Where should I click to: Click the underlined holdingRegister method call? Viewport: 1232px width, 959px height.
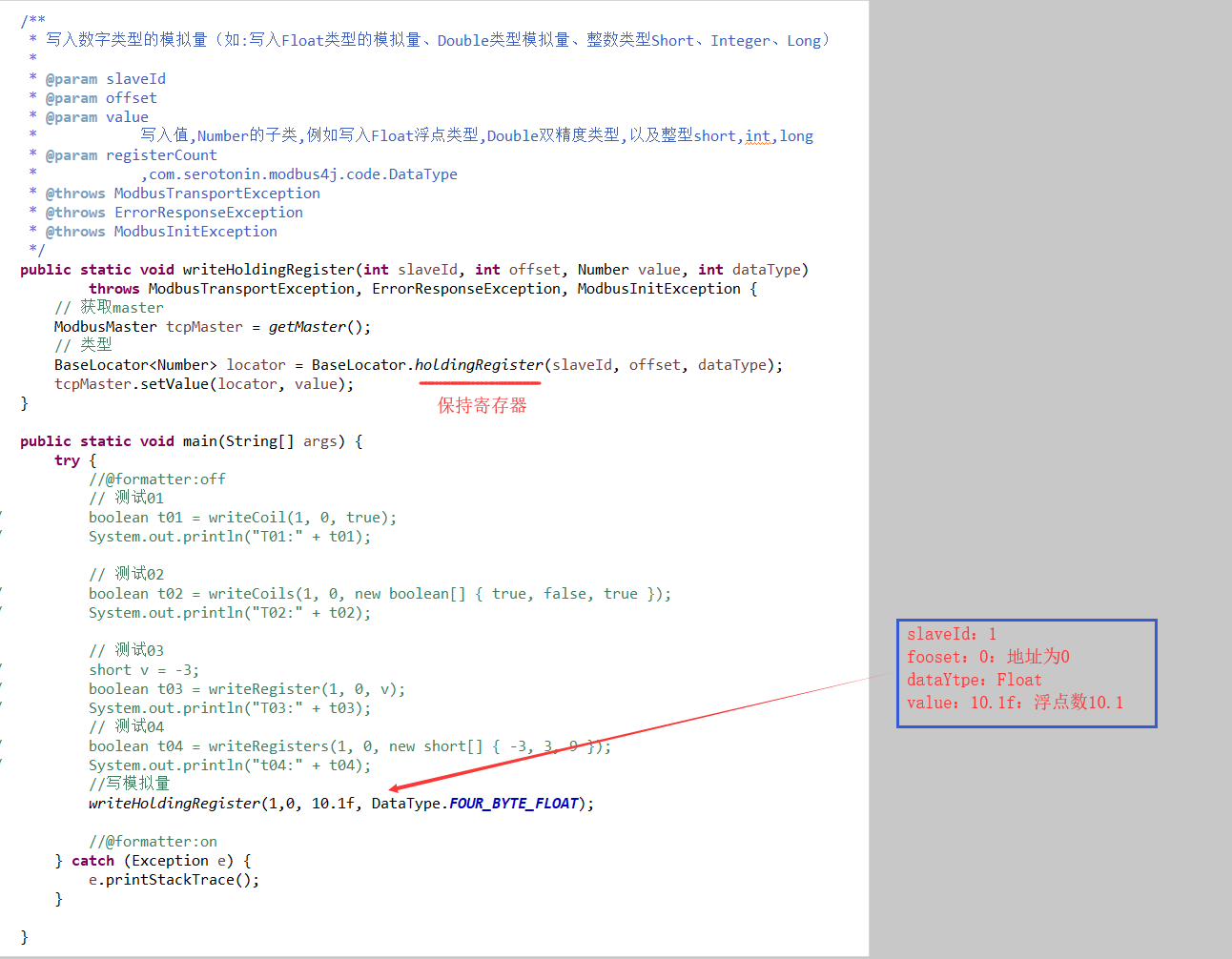click(x=480, y=364)
